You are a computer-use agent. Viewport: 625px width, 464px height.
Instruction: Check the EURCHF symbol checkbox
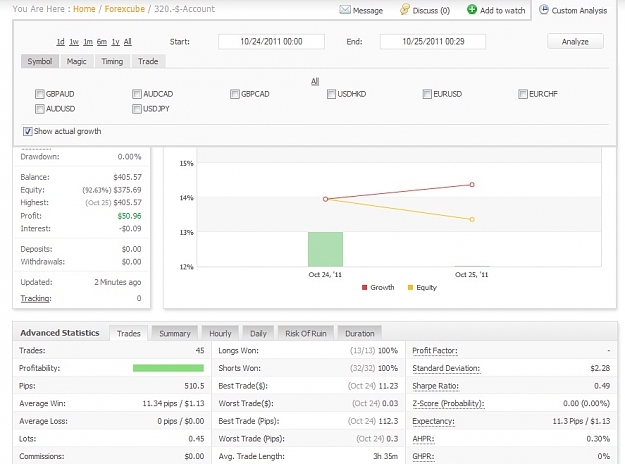(523, 94)
